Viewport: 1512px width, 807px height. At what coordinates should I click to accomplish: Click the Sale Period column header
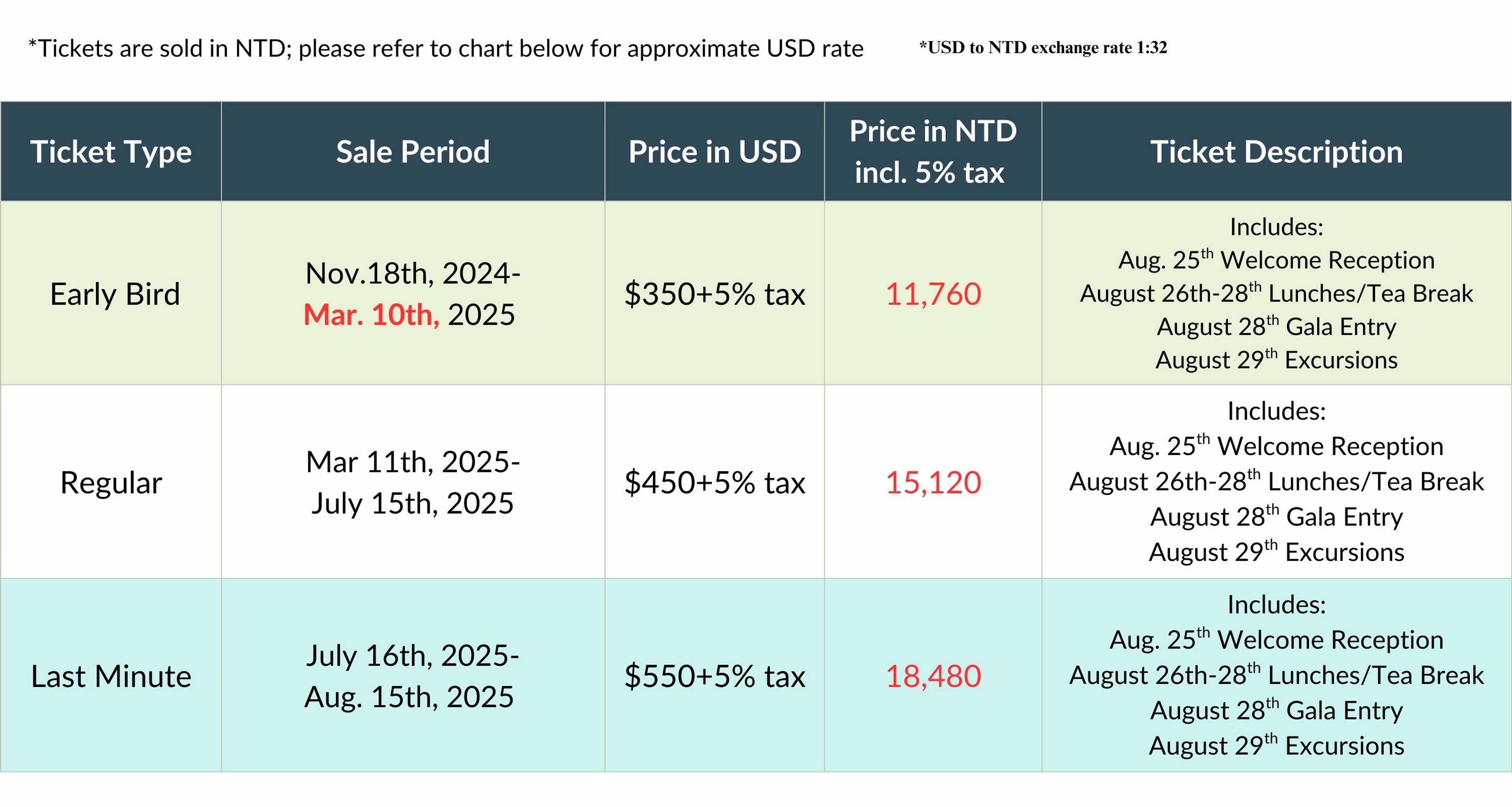[413, 151]
